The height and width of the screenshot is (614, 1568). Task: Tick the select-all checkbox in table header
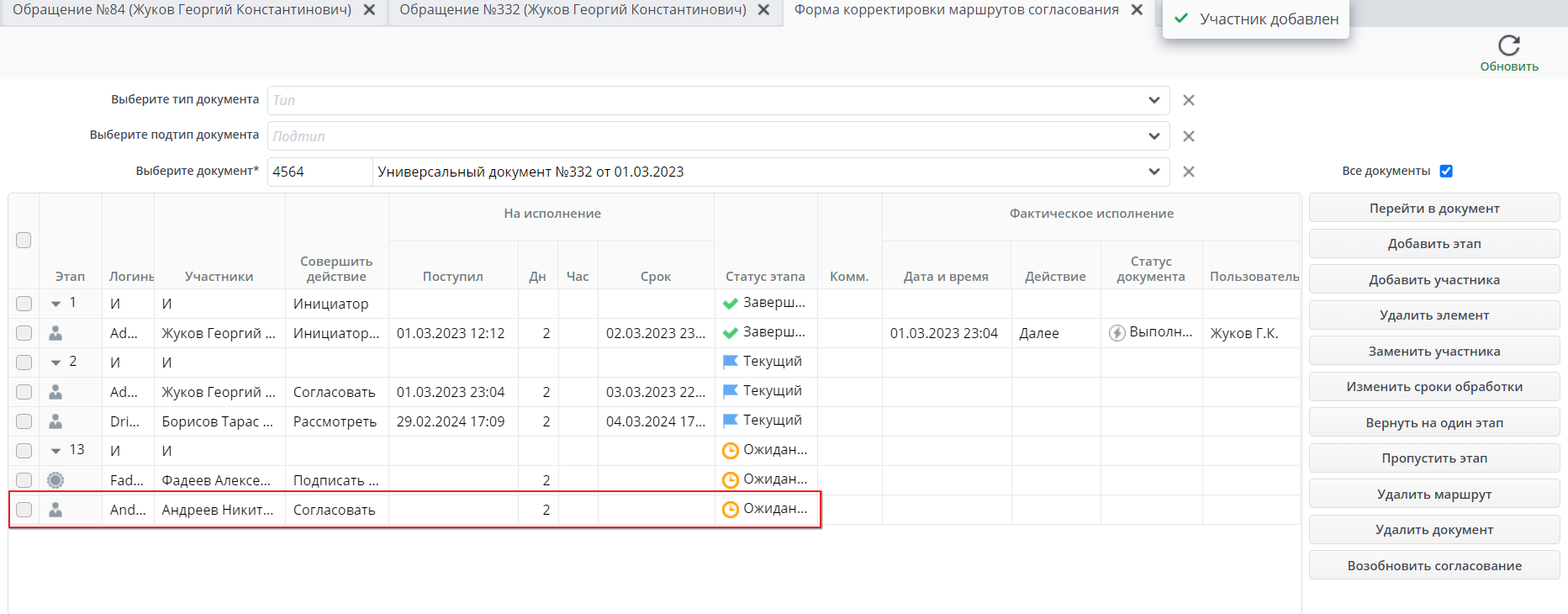pyautogui.click(x=24, y=241)
